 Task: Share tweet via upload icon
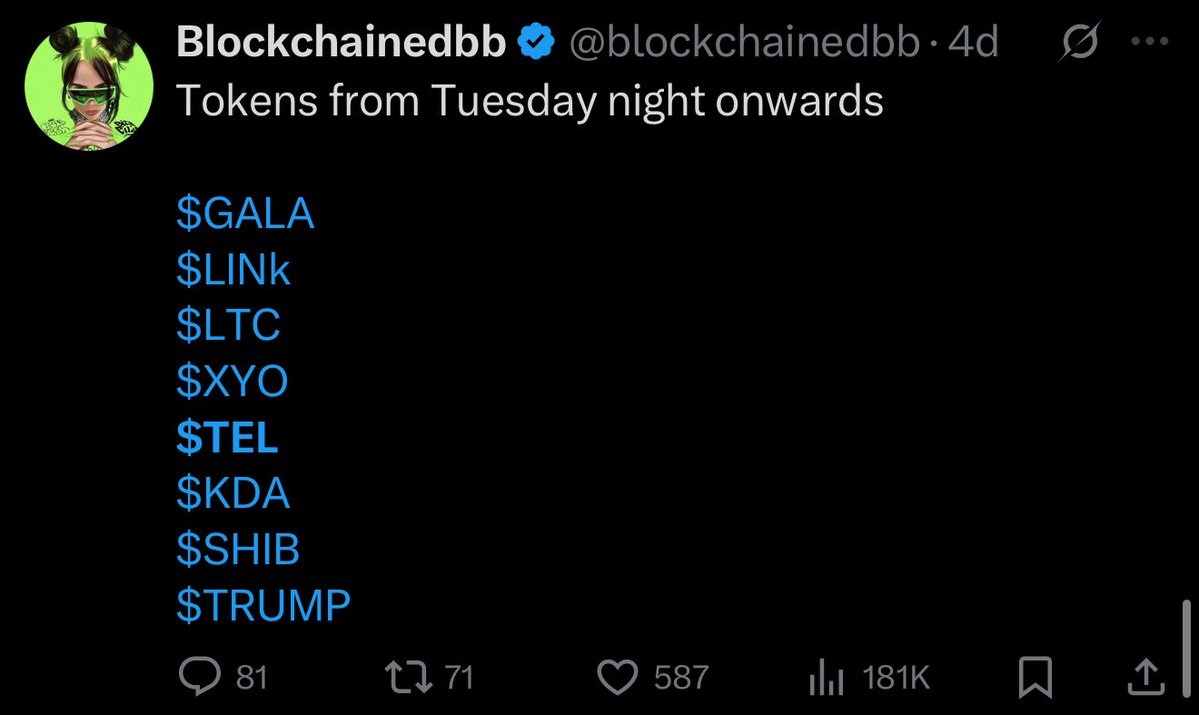1145,677
